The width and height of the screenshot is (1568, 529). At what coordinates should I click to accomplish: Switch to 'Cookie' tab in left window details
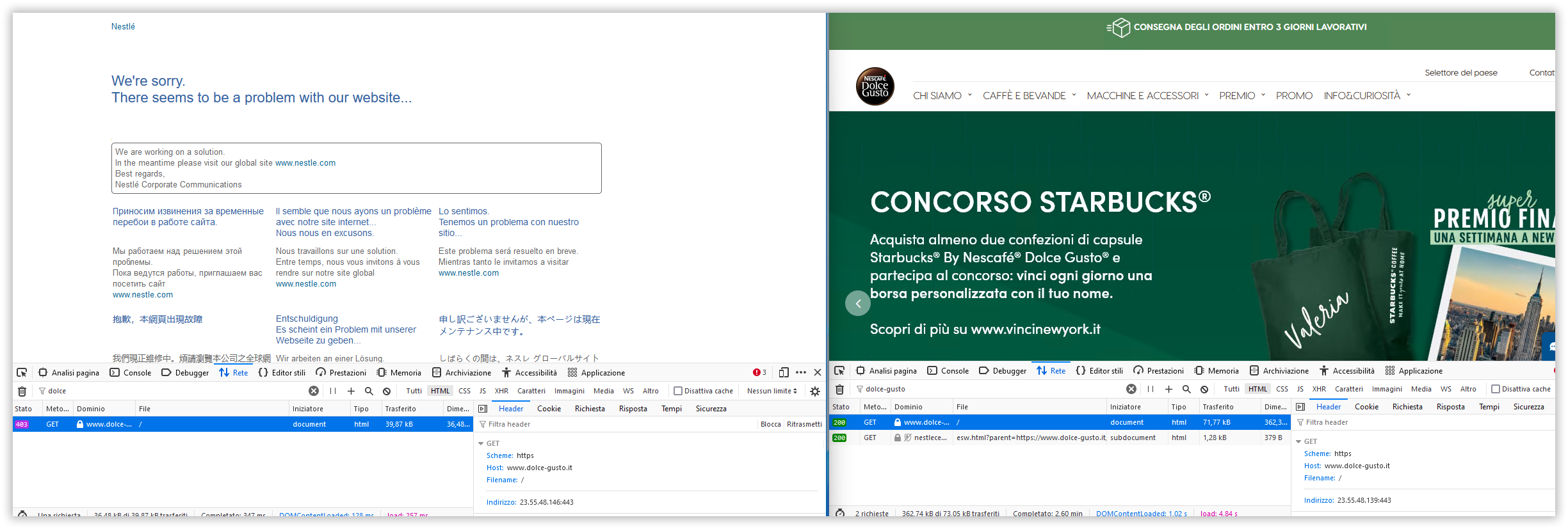point(549,409)
